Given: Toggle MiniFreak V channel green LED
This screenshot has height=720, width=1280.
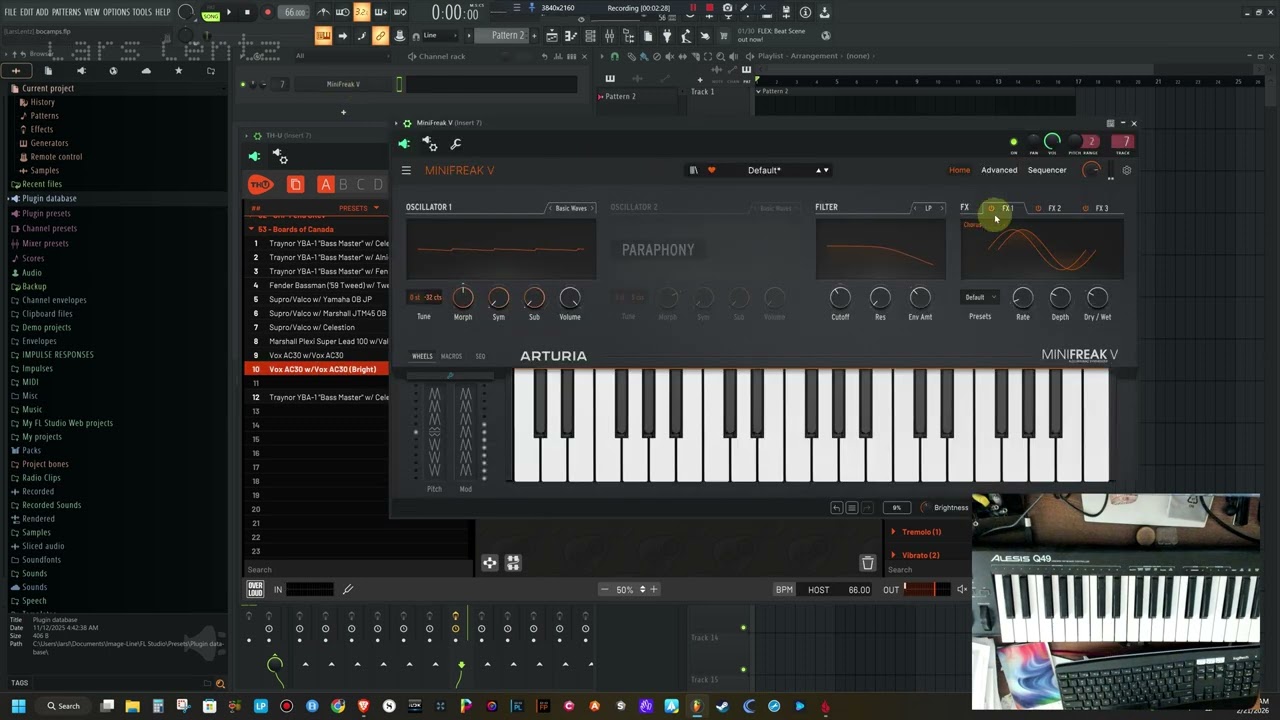Looking at the screenshot, I should pyautogui.click(x=242, y=84).
